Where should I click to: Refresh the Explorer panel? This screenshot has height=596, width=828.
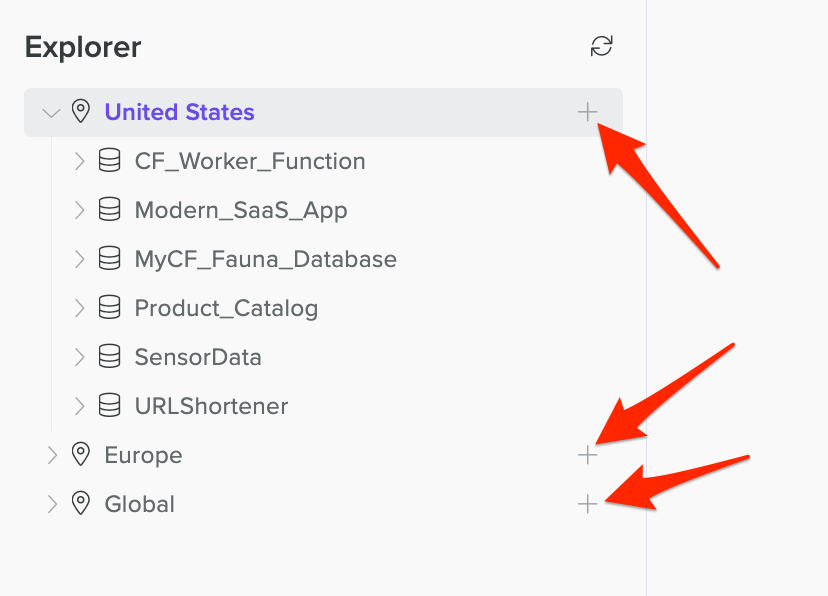pos(601,46)
